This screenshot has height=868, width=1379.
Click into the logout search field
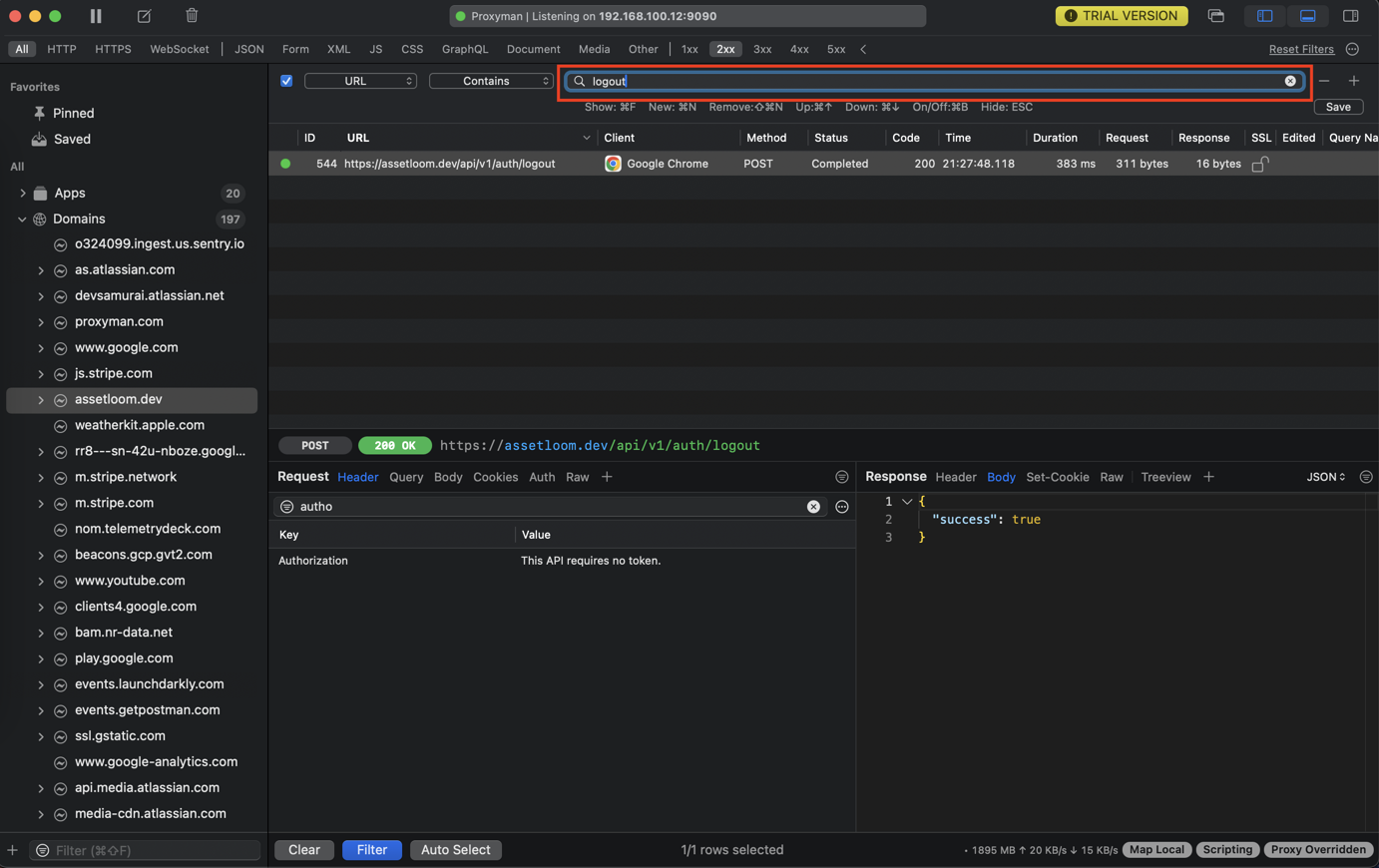click(933, 81)
